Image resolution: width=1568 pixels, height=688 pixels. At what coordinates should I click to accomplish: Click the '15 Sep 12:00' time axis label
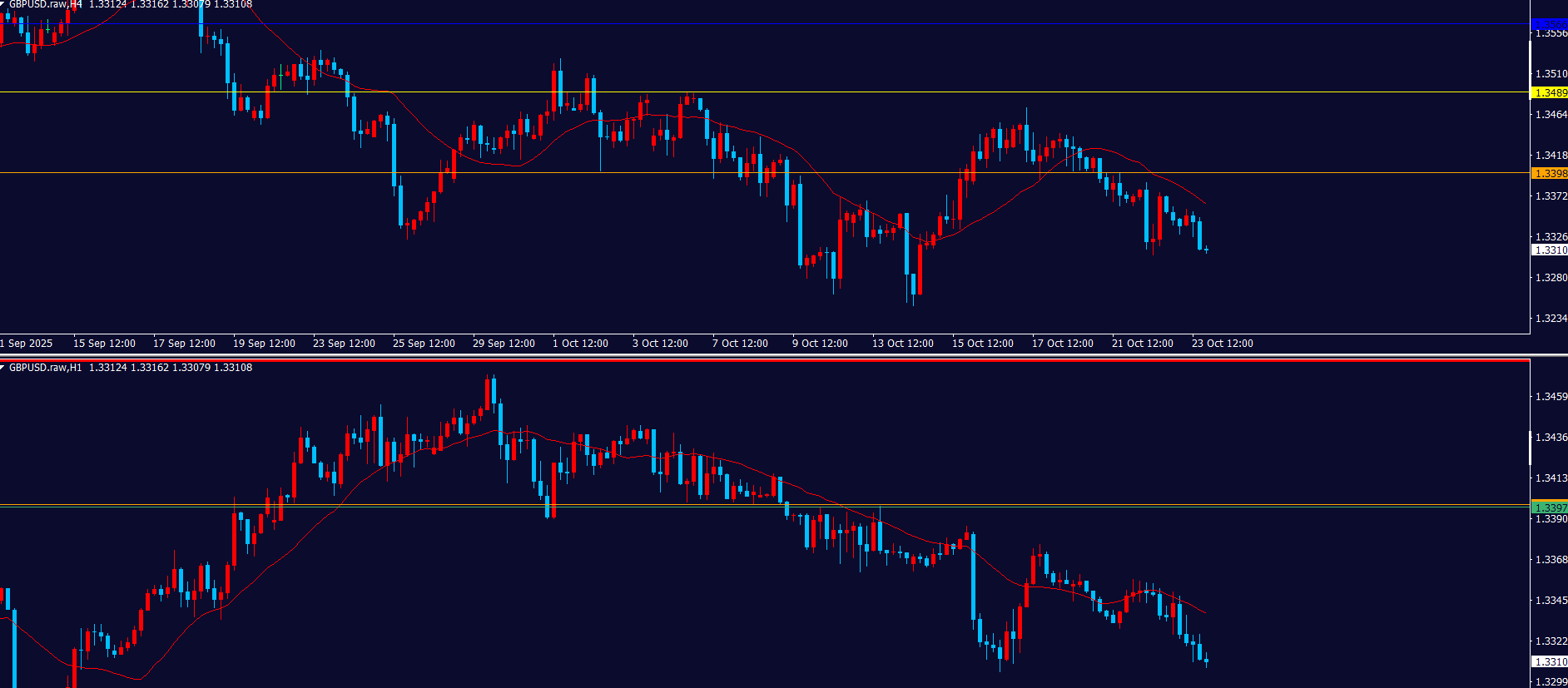[x=104, y=344]
